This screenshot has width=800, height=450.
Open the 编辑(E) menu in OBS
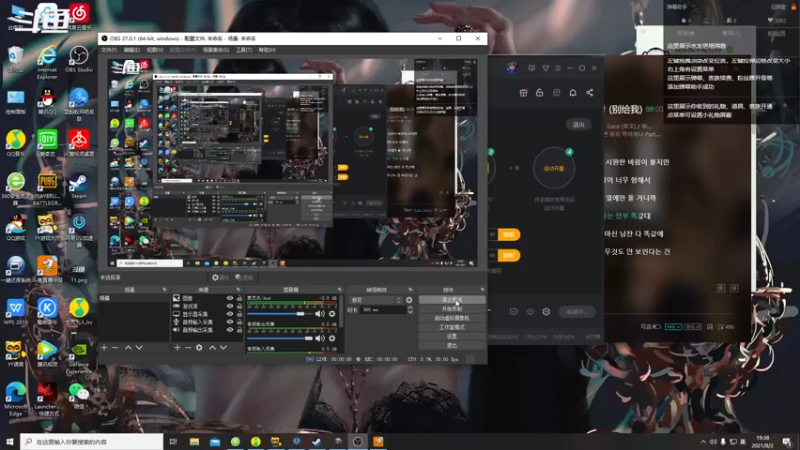point(132,50)
